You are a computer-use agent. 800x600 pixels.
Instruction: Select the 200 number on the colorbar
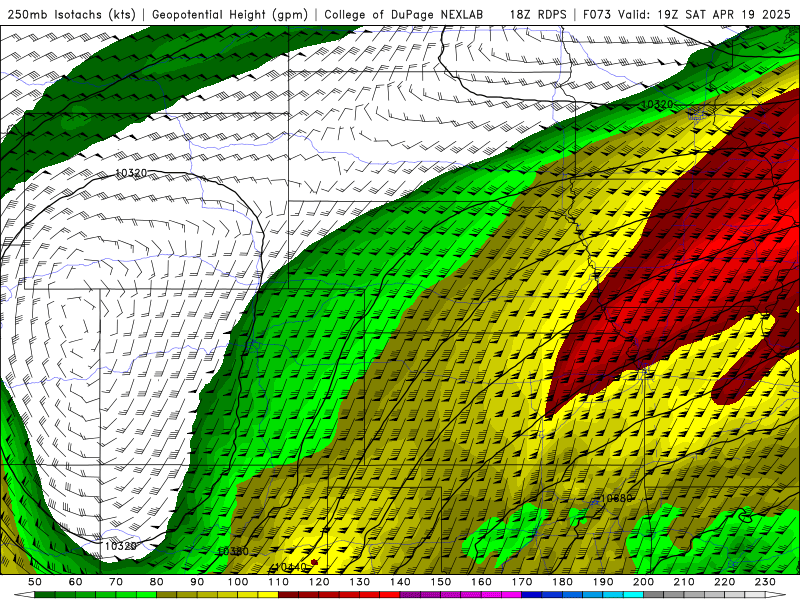pyautogui.click(x=644, y=582)
